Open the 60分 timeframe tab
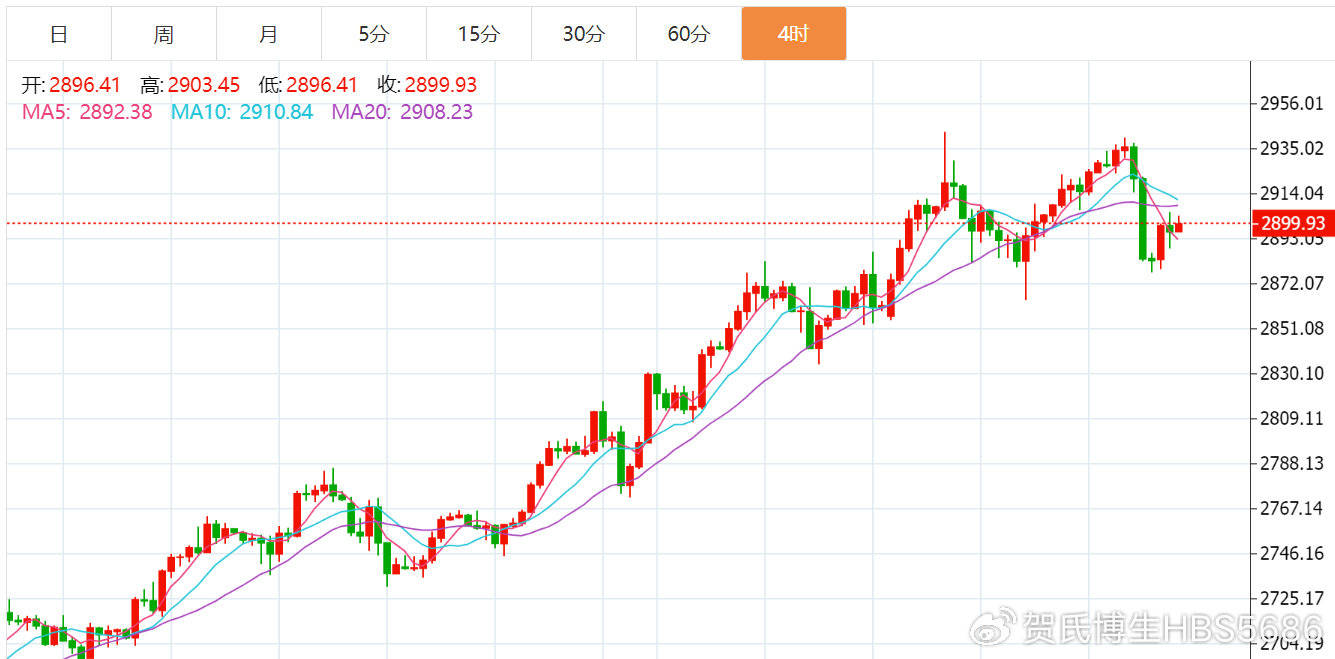The height and width of the screenshot is (659, 1335). click(x=689, y=34)
